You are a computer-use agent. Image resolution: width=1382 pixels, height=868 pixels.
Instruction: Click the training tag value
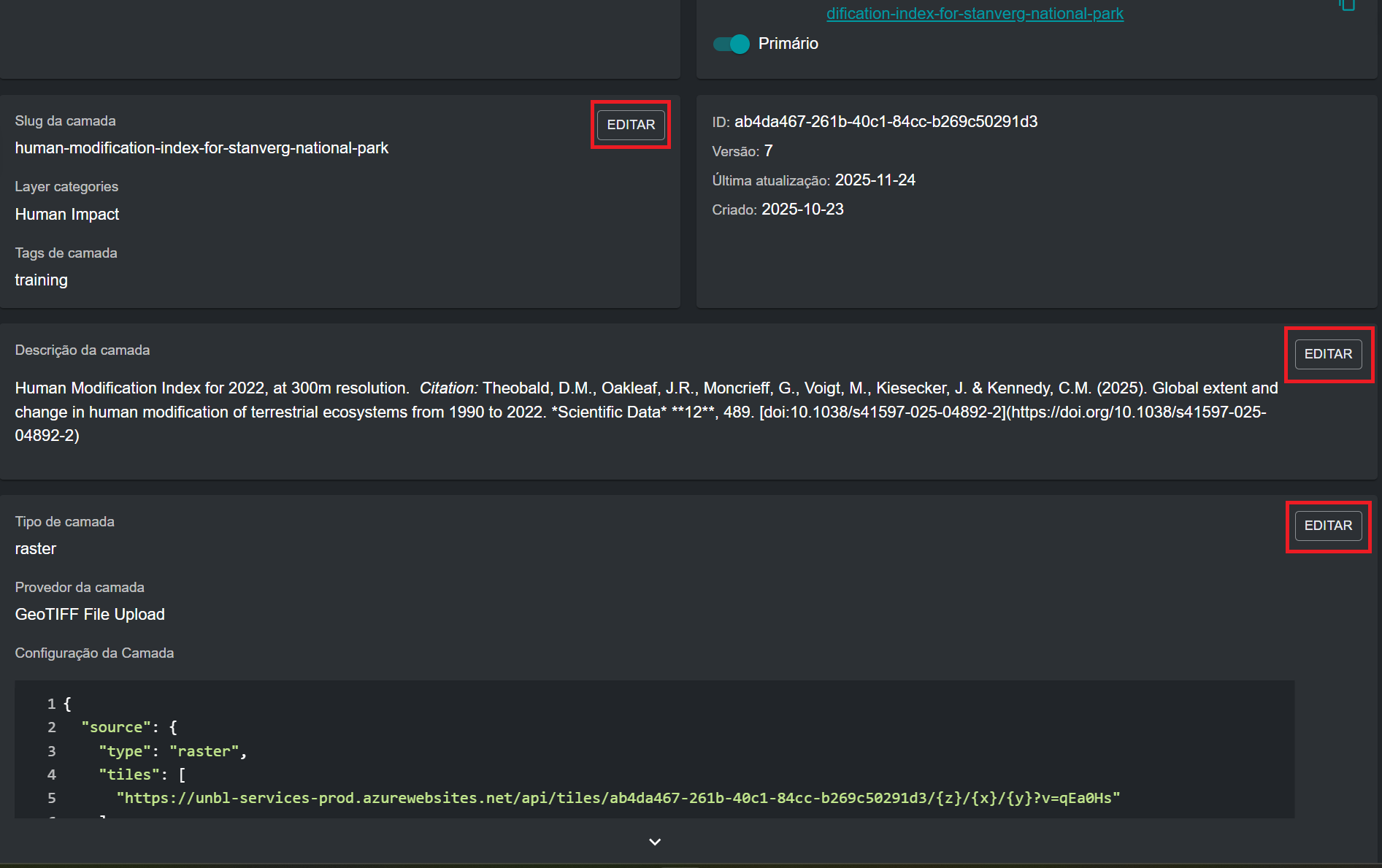click(x=42, y=280)
